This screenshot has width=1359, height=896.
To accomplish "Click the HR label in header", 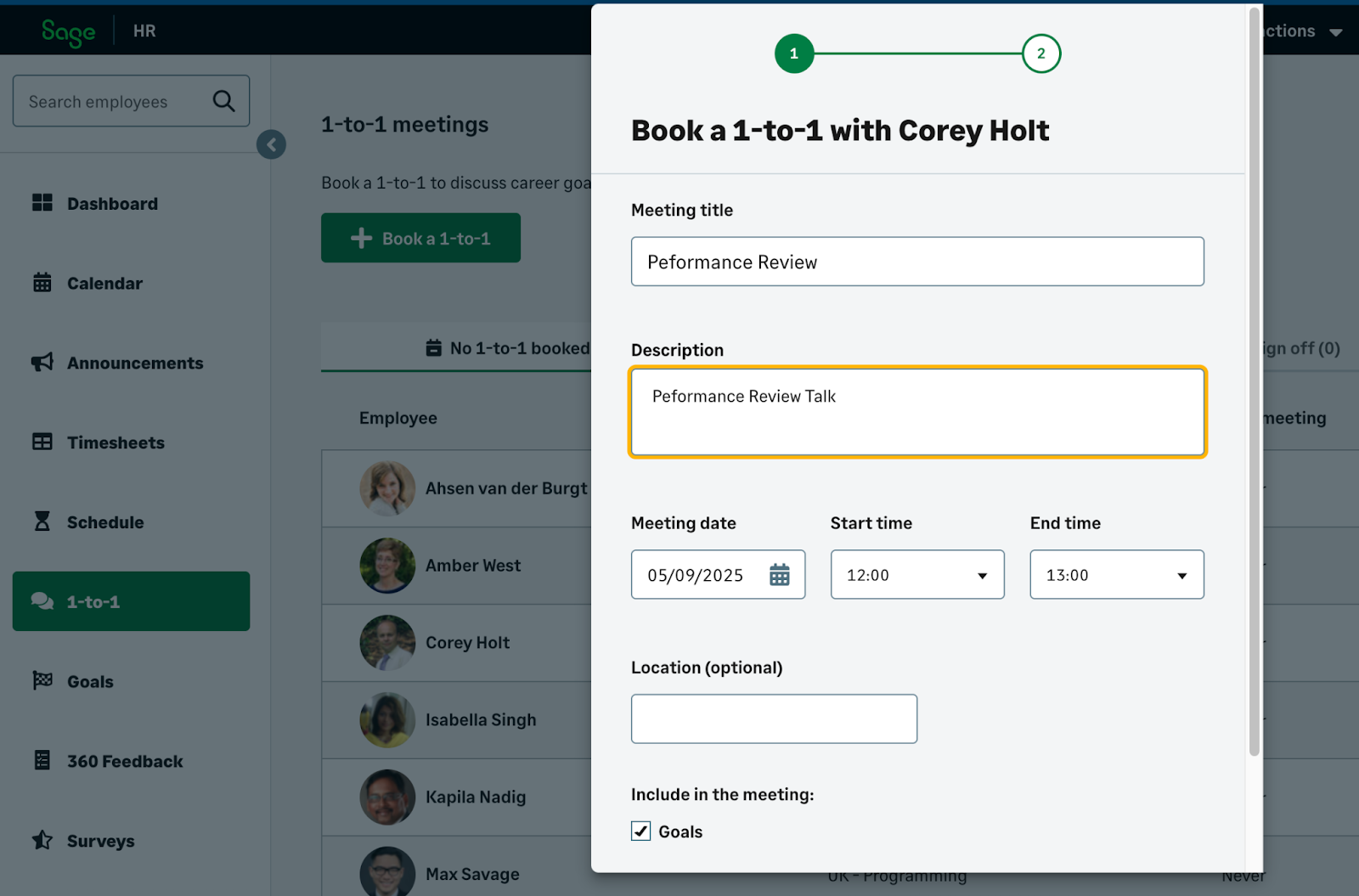I will tap(144, 31).
